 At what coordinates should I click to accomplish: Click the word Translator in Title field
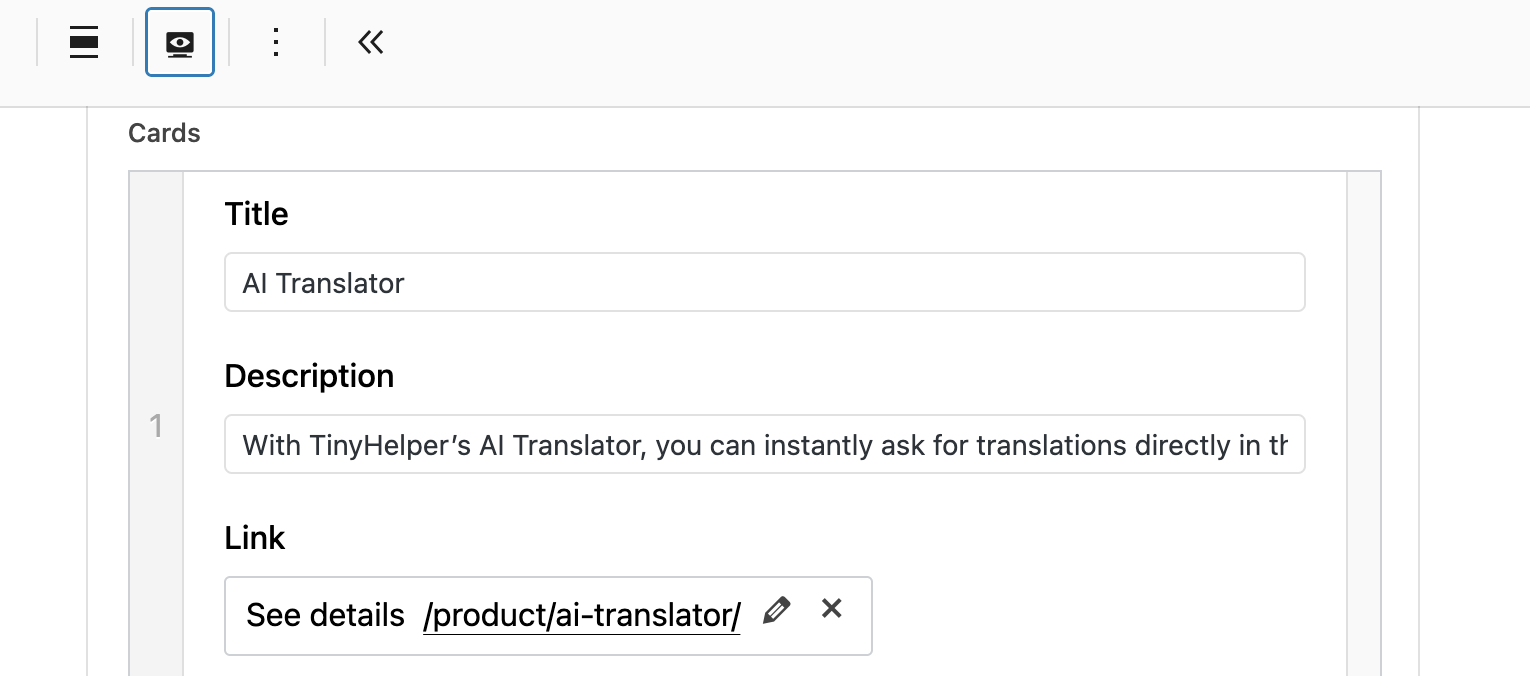coord(340,283)
